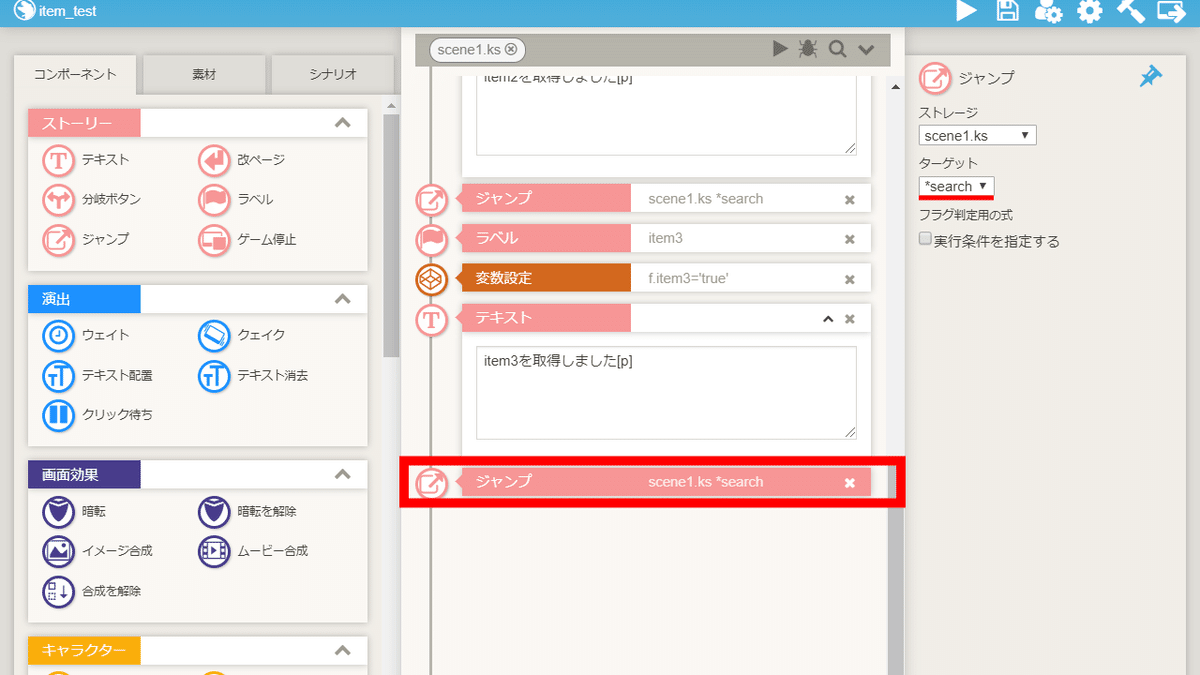Close the scene1.ks tab
Image resolution: width=1200 pixels, height=675 pixels.
point(511,49)
